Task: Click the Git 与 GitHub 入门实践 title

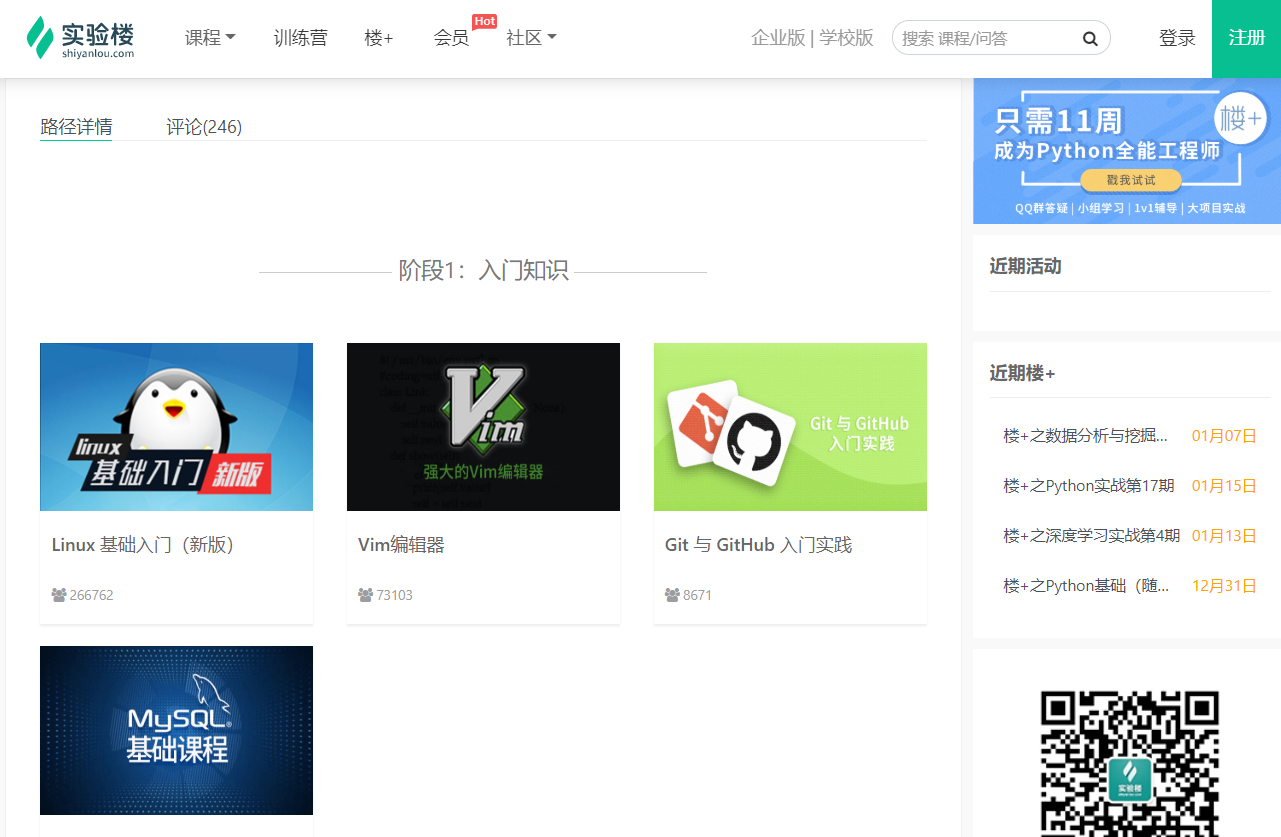Action: pyautogui.click(x=758, y=545)
